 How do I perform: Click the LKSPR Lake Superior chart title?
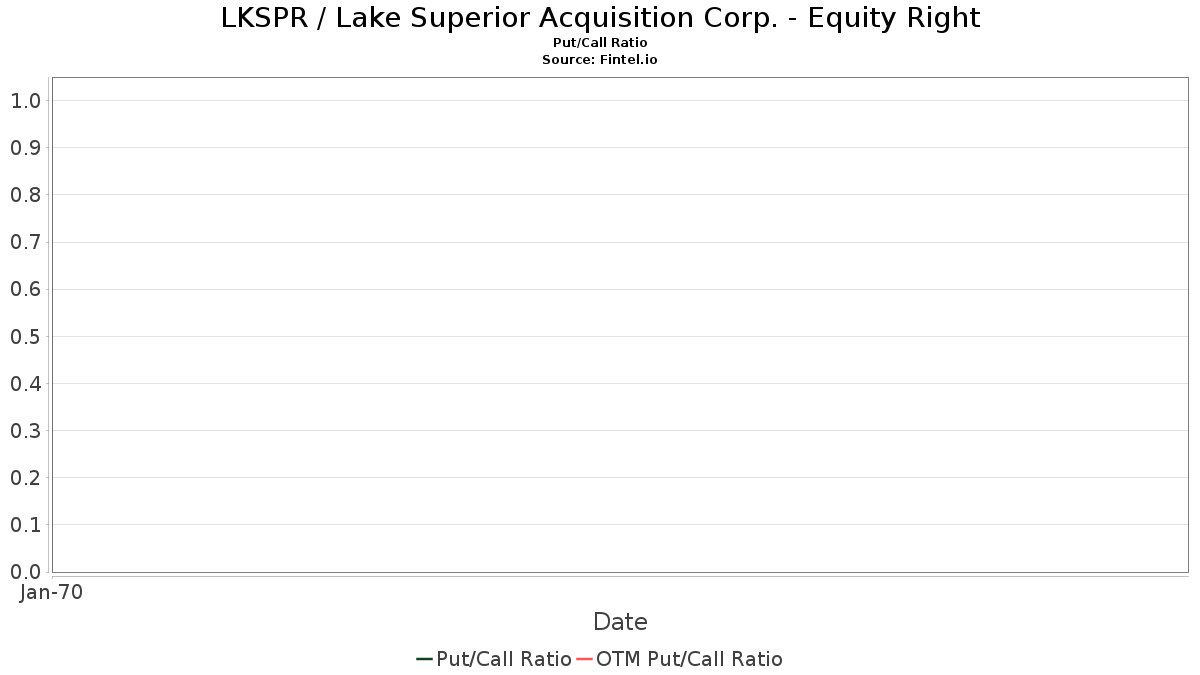coord(600,18)
